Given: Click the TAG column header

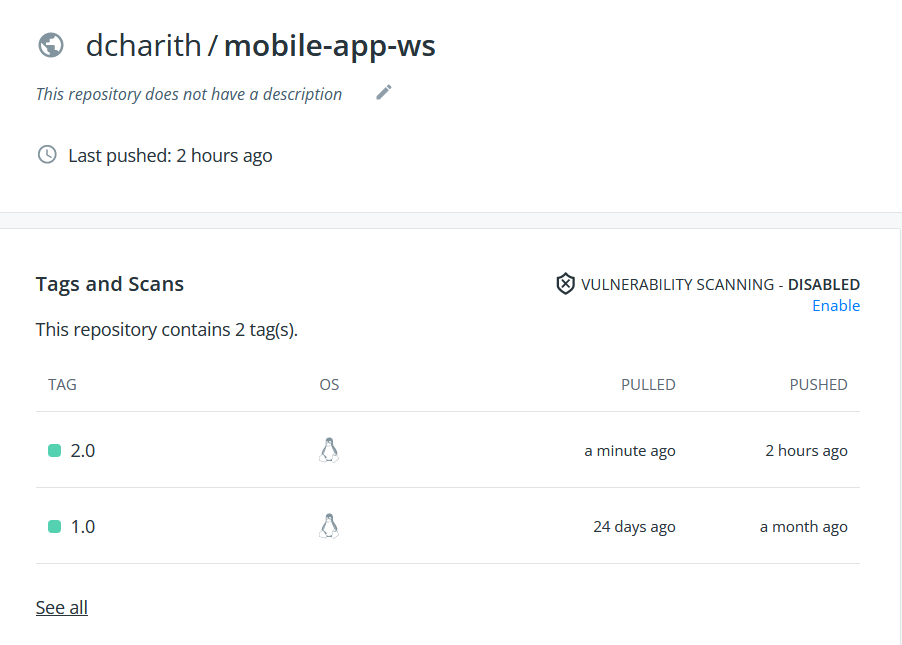Looking at the screenshot, I should [x=62, y=384].
